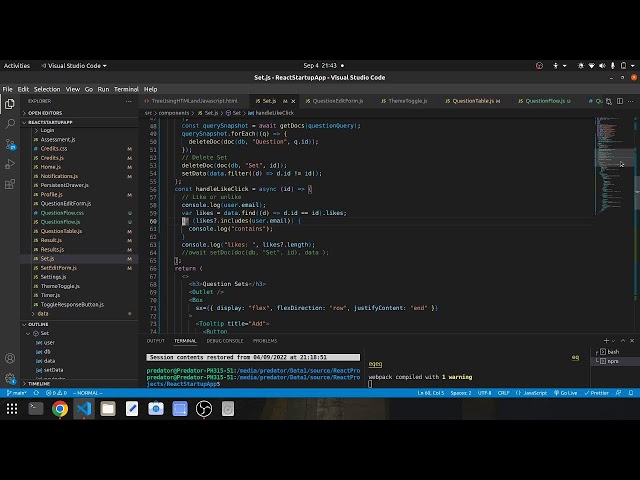Open the Extensions view
The height and width of the screenshot is (480, 640).
10,184
